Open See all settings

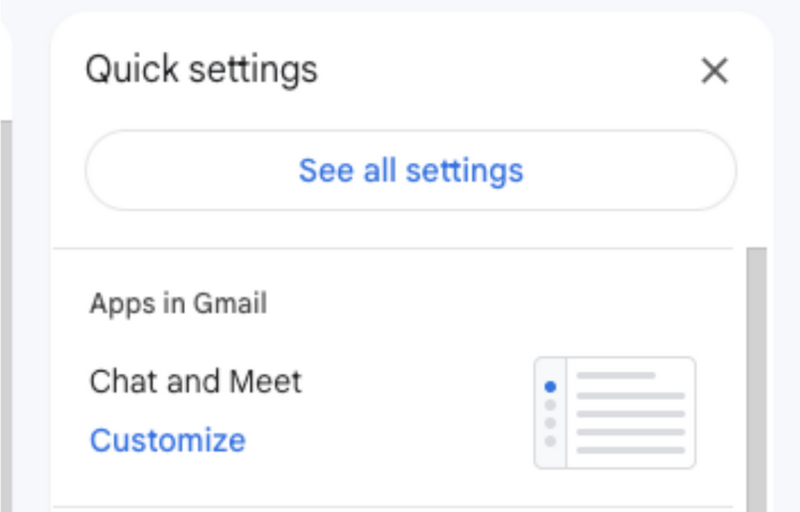(x=411, y=170)
